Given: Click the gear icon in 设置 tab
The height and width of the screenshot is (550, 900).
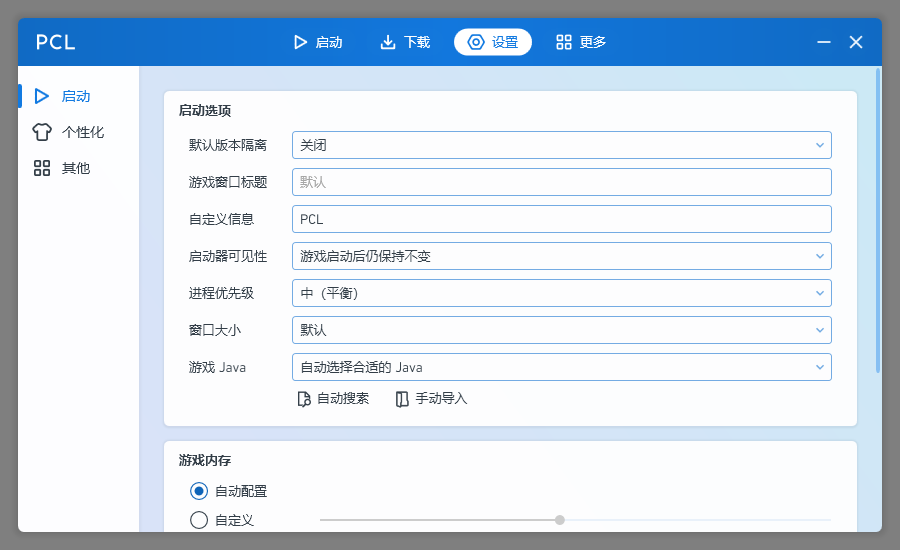Looking at the screenshot, I should click(x=476, y=42).
